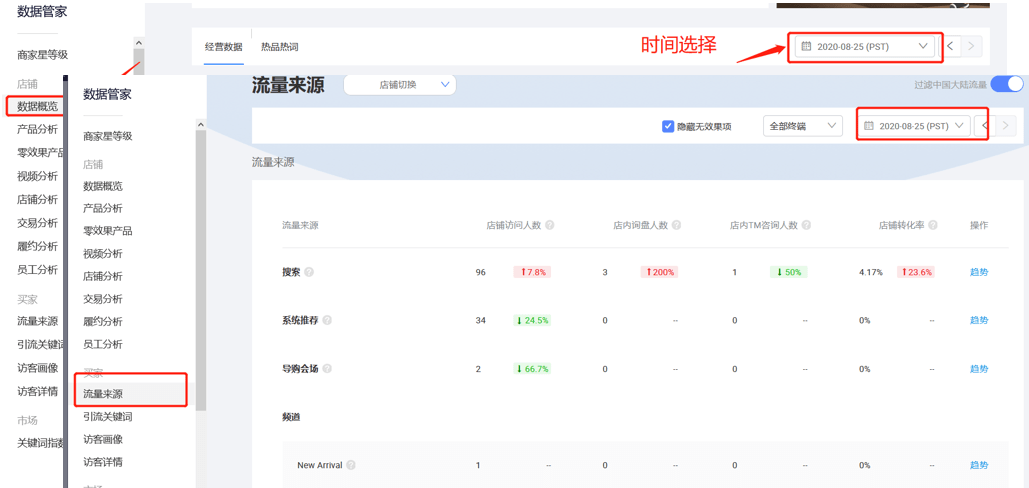Click help icon next to New Arrival
Viewport: 1029px width, 488px height.
(x=351, y=465)
